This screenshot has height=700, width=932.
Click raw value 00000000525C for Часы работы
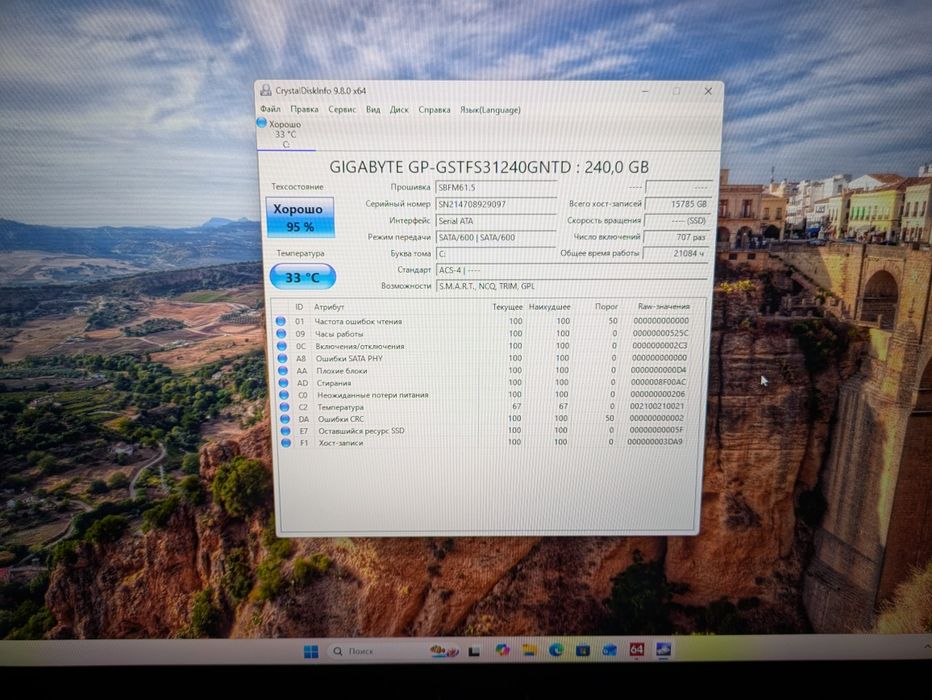[660, 333]
